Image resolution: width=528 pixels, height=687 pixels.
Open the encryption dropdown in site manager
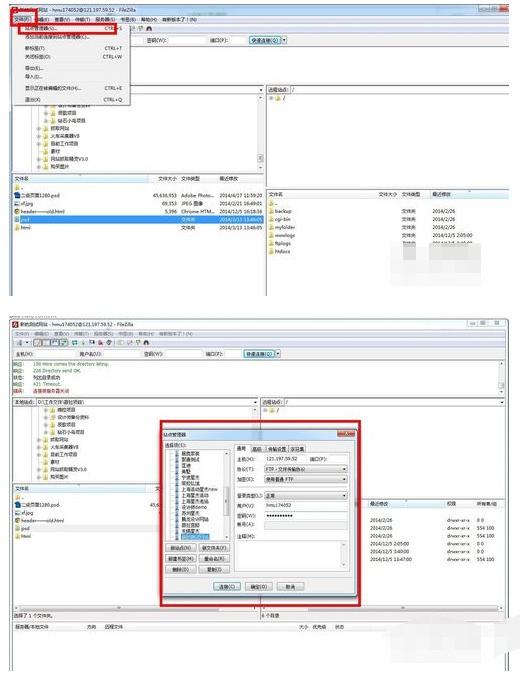click(x=306, y=479)
